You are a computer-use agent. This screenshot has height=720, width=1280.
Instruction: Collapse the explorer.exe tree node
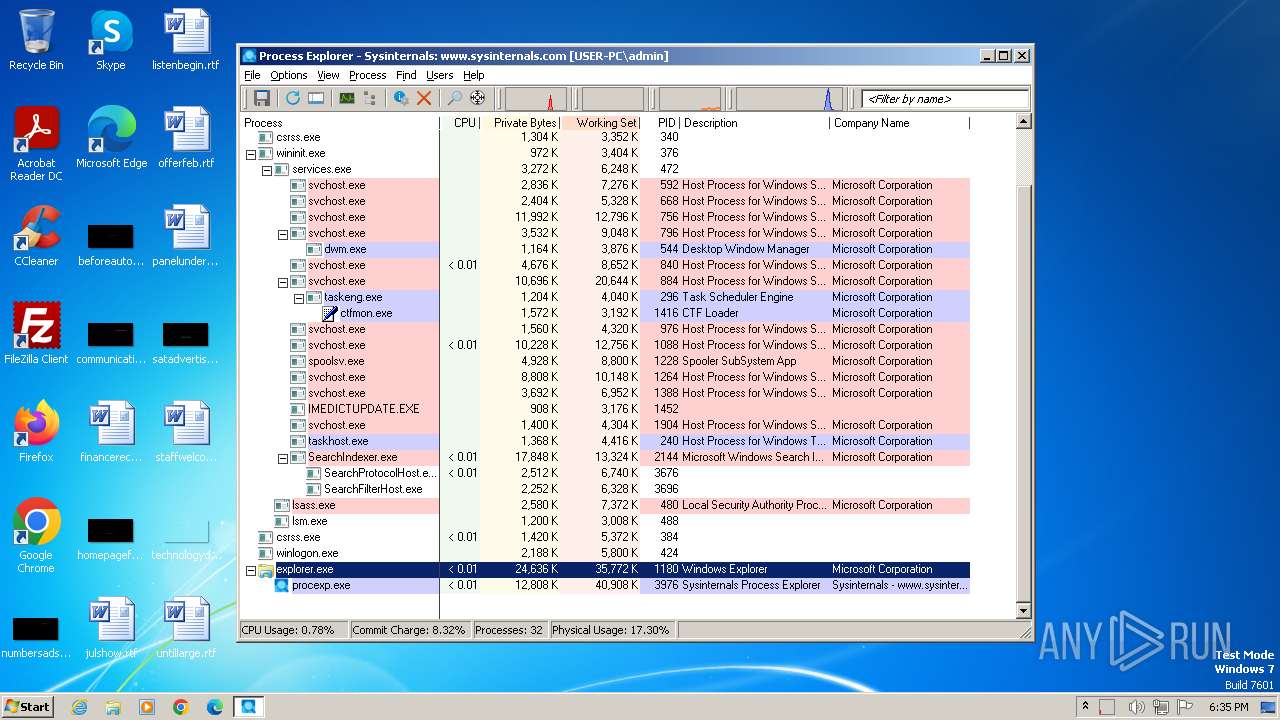point(251,570)
